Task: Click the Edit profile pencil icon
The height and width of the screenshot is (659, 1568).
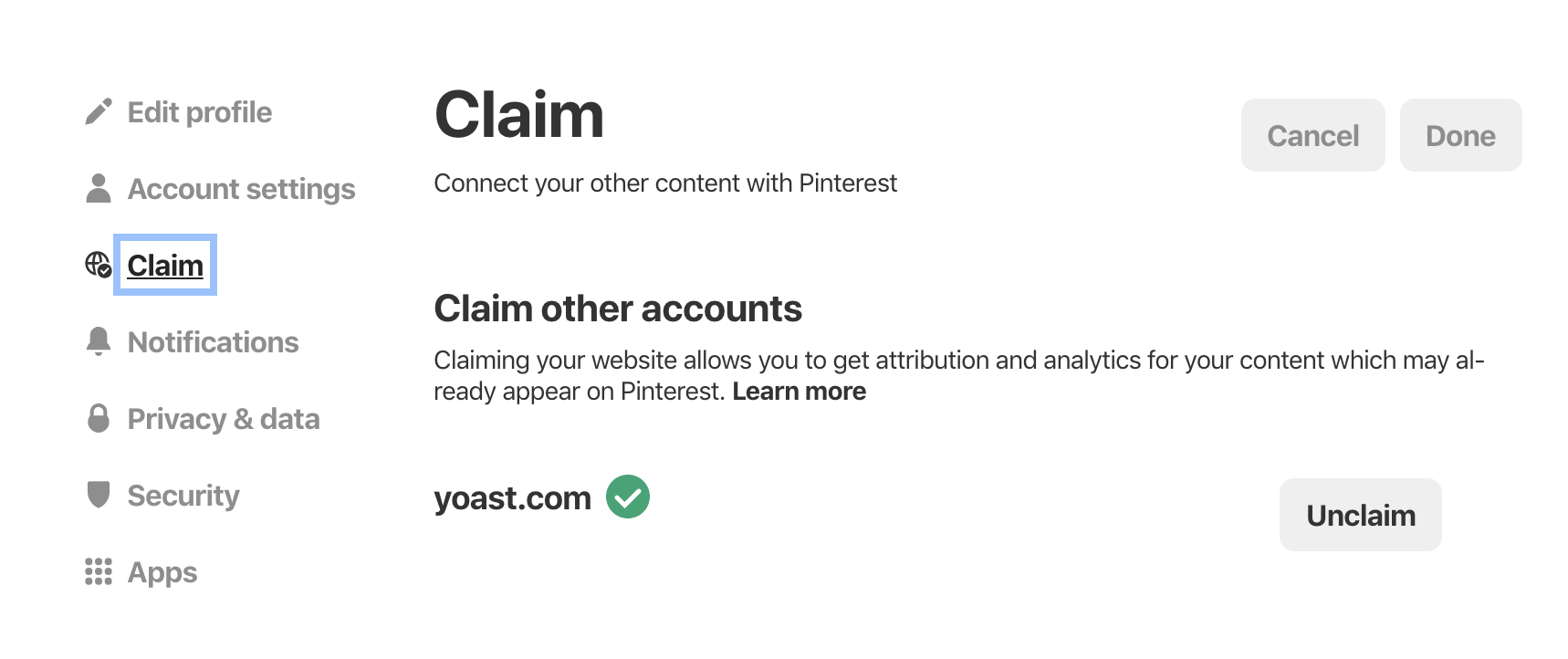Action: [99, 110]
